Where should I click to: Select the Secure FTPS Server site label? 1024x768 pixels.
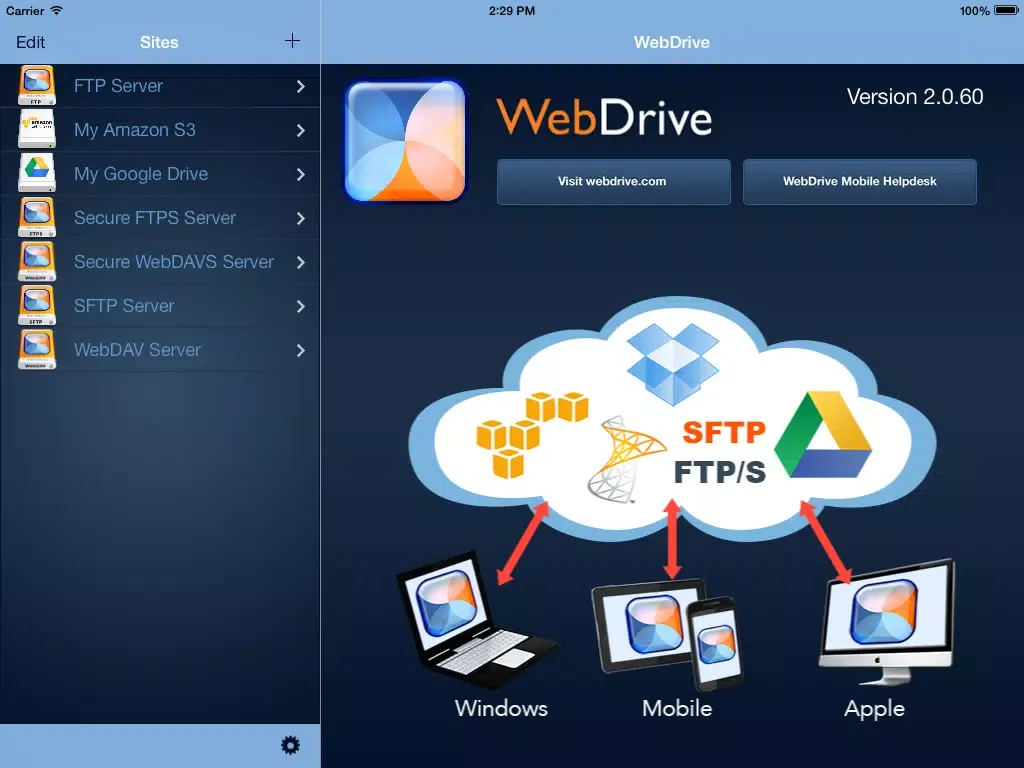[155, 217]
